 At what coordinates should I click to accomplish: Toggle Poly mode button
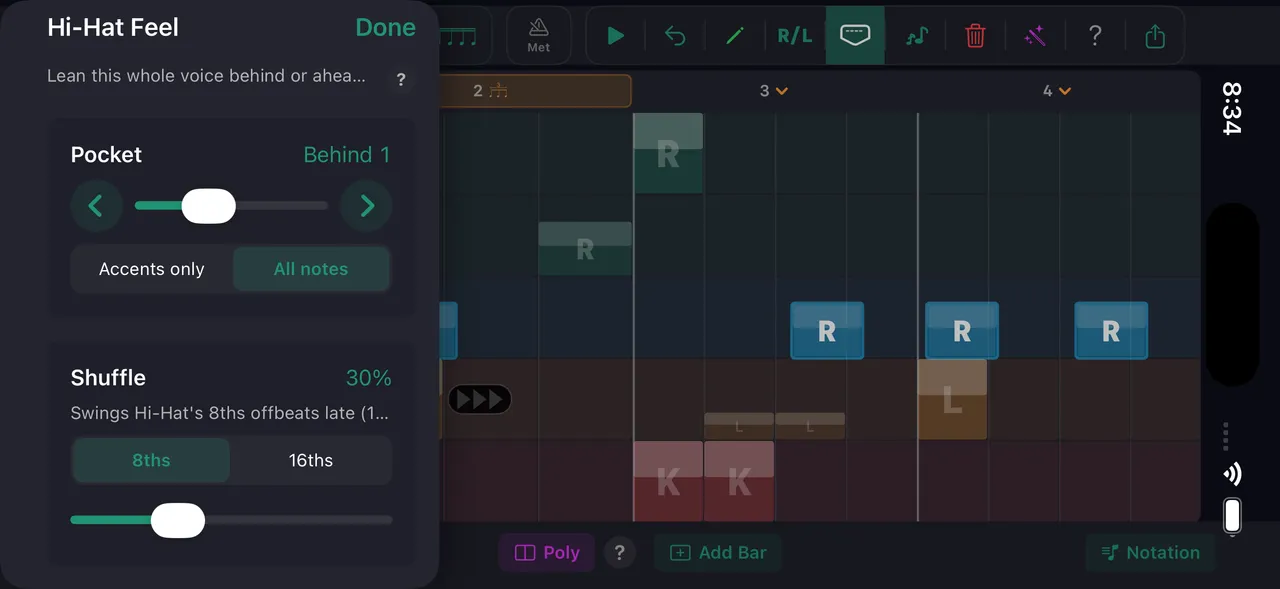pyautogui.click(x=547, y=553)
